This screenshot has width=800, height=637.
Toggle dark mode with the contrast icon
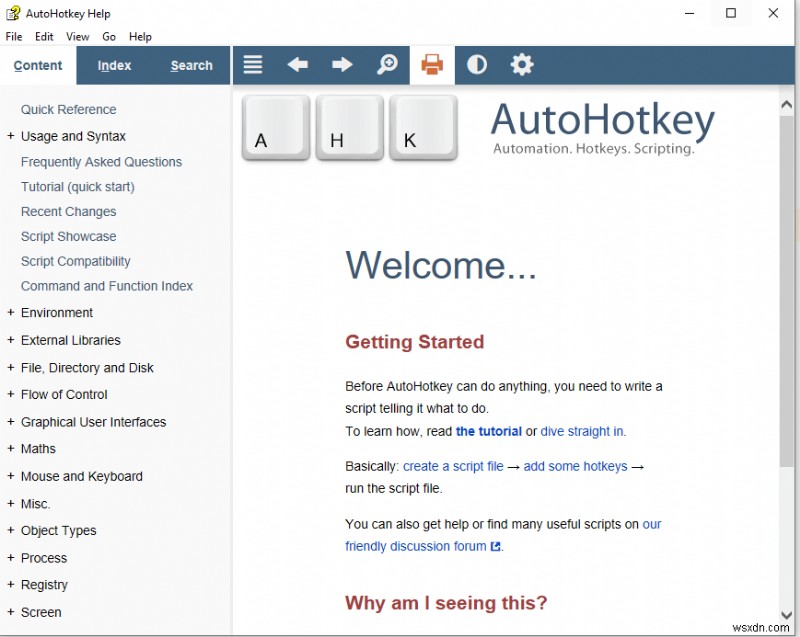click(476, 64)
